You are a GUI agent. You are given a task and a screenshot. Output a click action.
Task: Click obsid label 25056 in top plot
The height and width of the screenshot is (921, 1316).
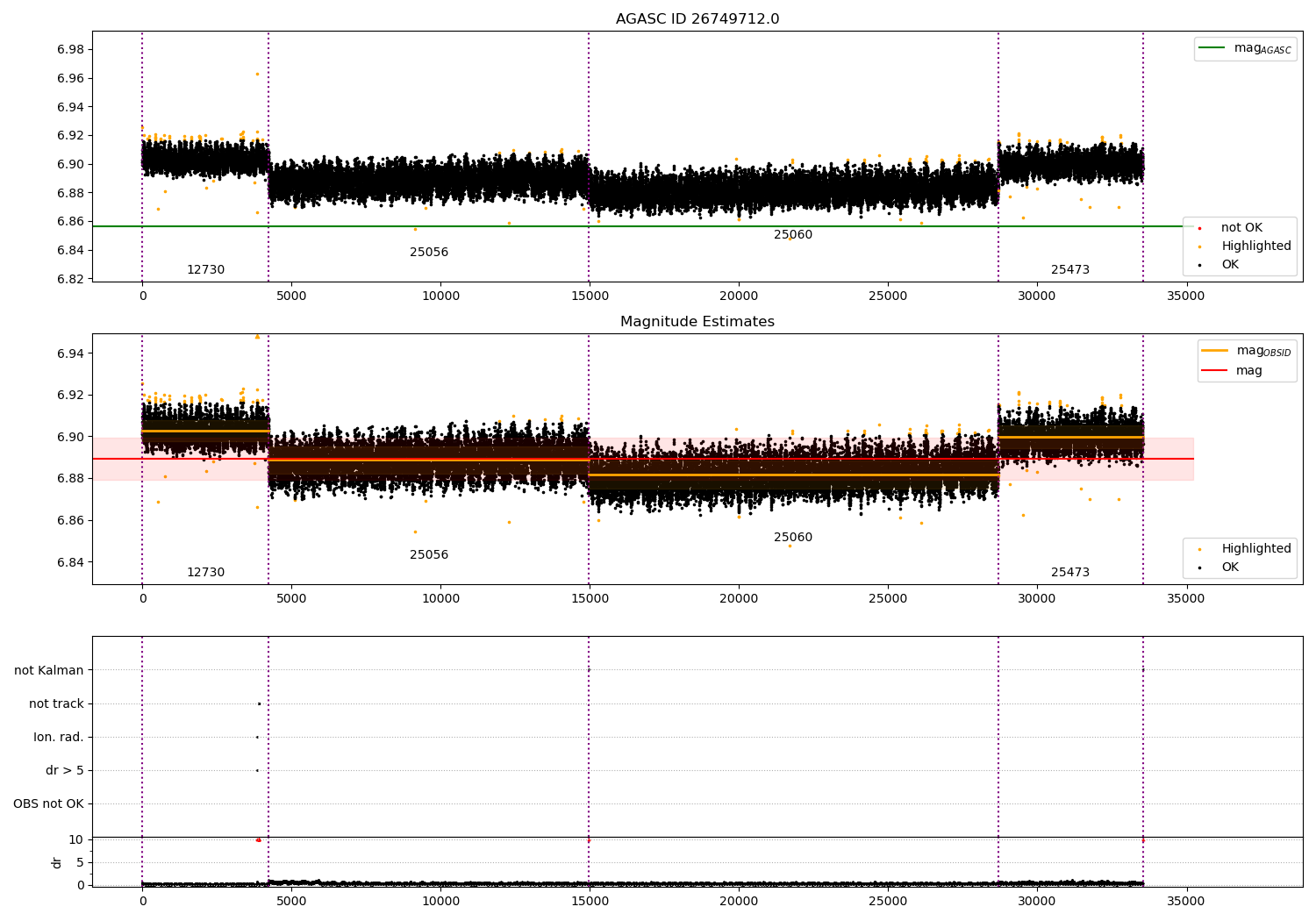[429, 253]
